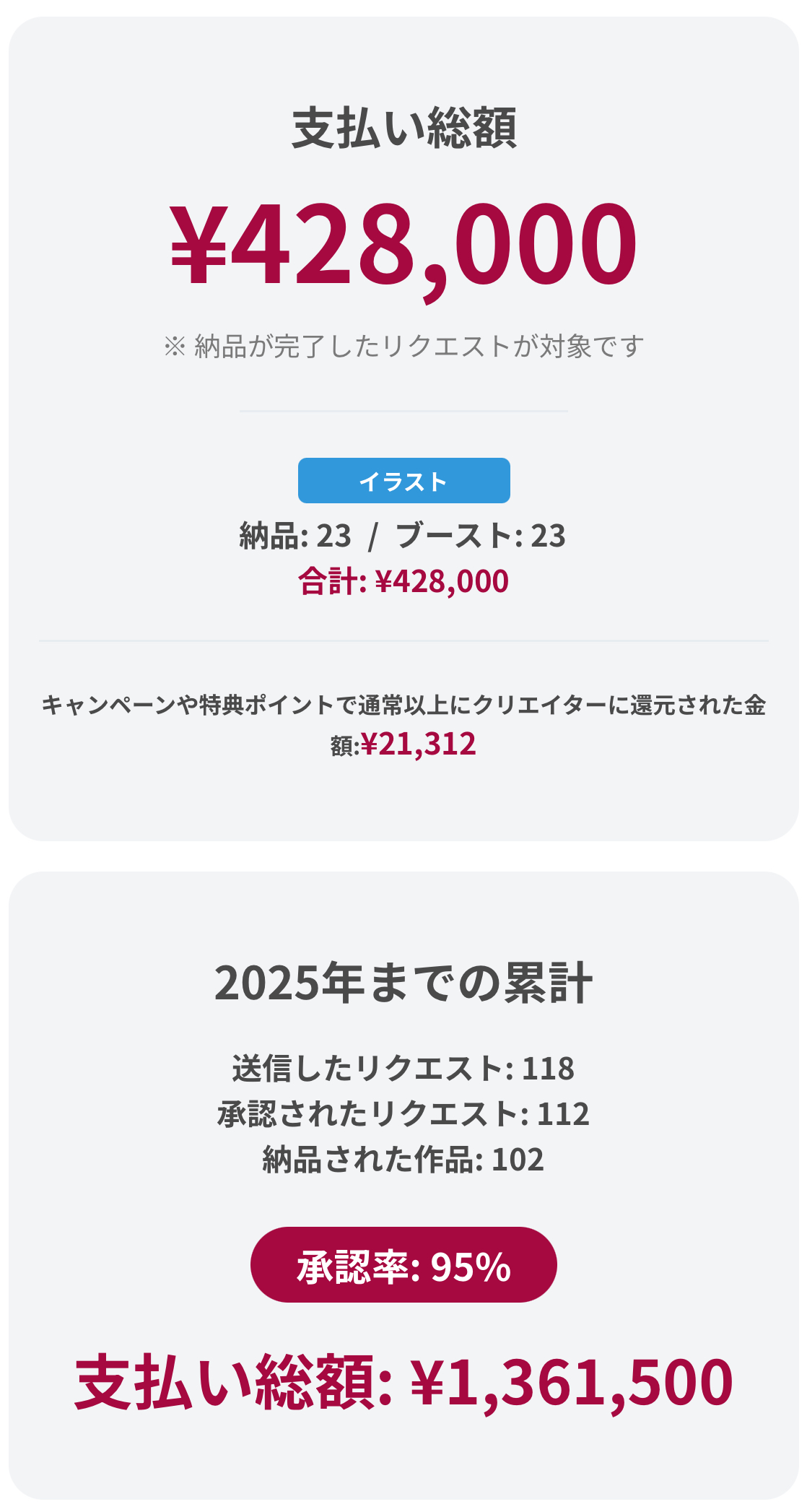The image size is (807, 1512).
Task: Select the 合計: ¥428,000 subtotal line
Action: pos(403,581)
